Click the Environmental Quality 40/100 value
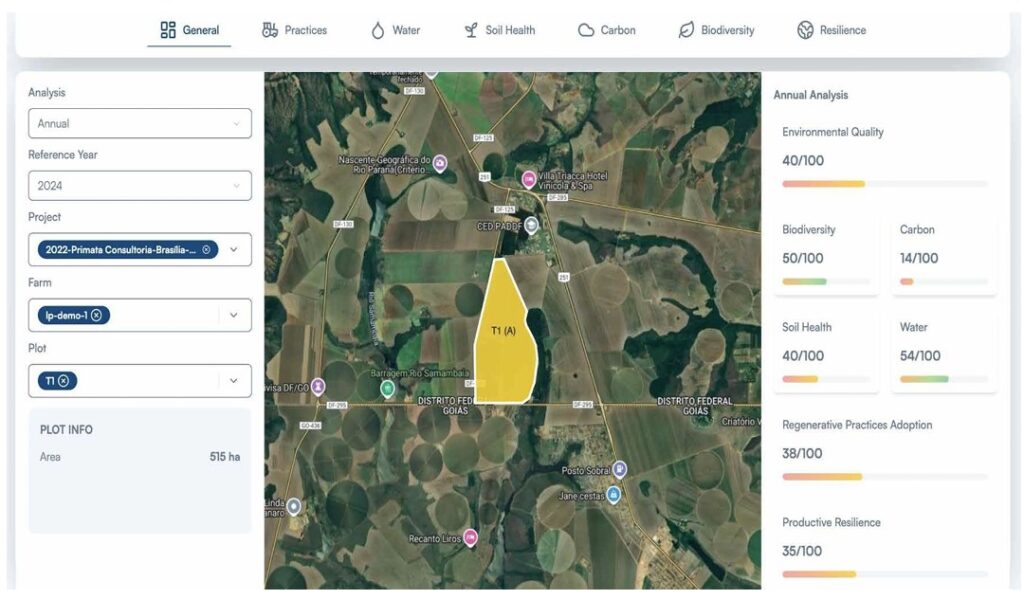The image size is (1024, 599). tap(803, 161)
